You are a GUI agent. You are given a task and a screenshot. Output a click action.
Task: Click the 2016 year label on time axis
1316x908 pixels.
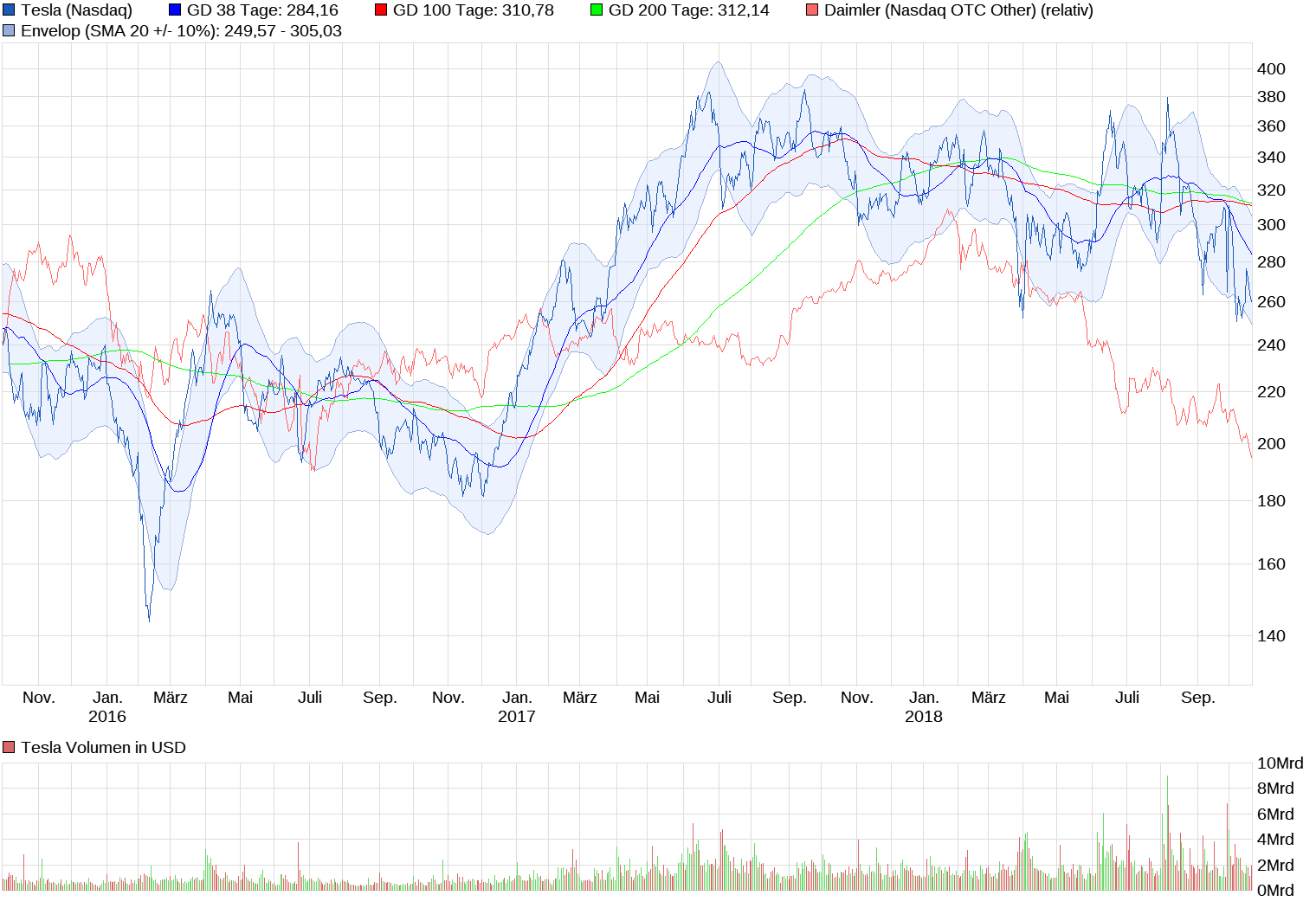click(x=107, y=717)
